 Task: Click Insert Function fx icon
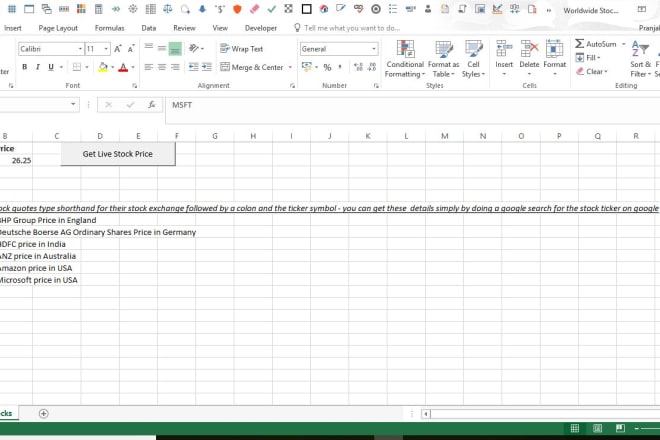click(x=152, y=105)
